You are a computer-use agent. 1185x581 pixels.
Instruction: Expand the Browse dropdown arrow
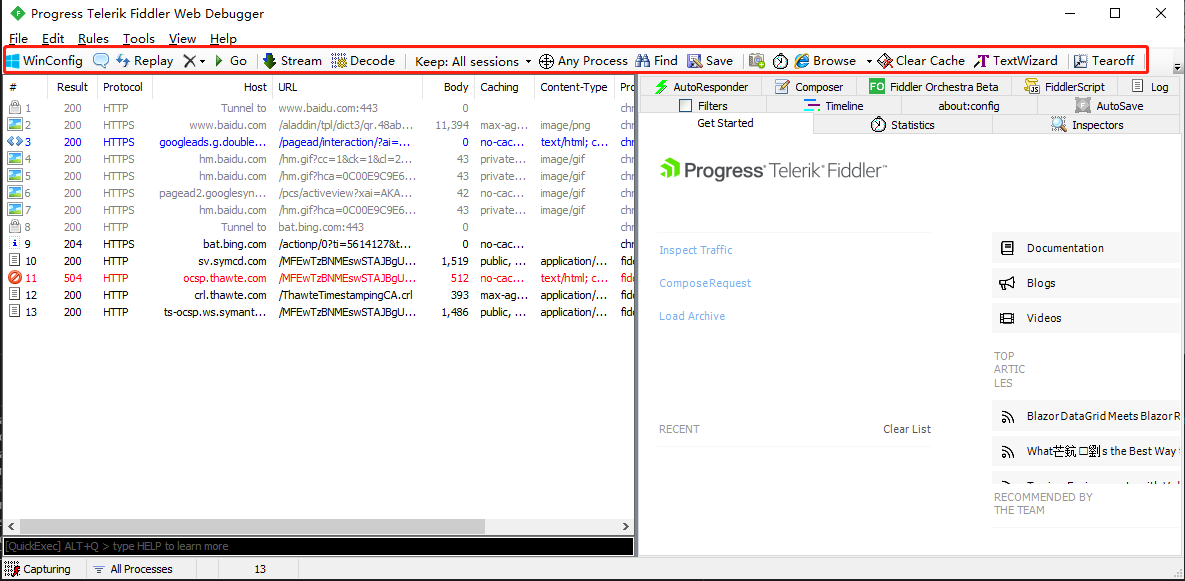869,61
